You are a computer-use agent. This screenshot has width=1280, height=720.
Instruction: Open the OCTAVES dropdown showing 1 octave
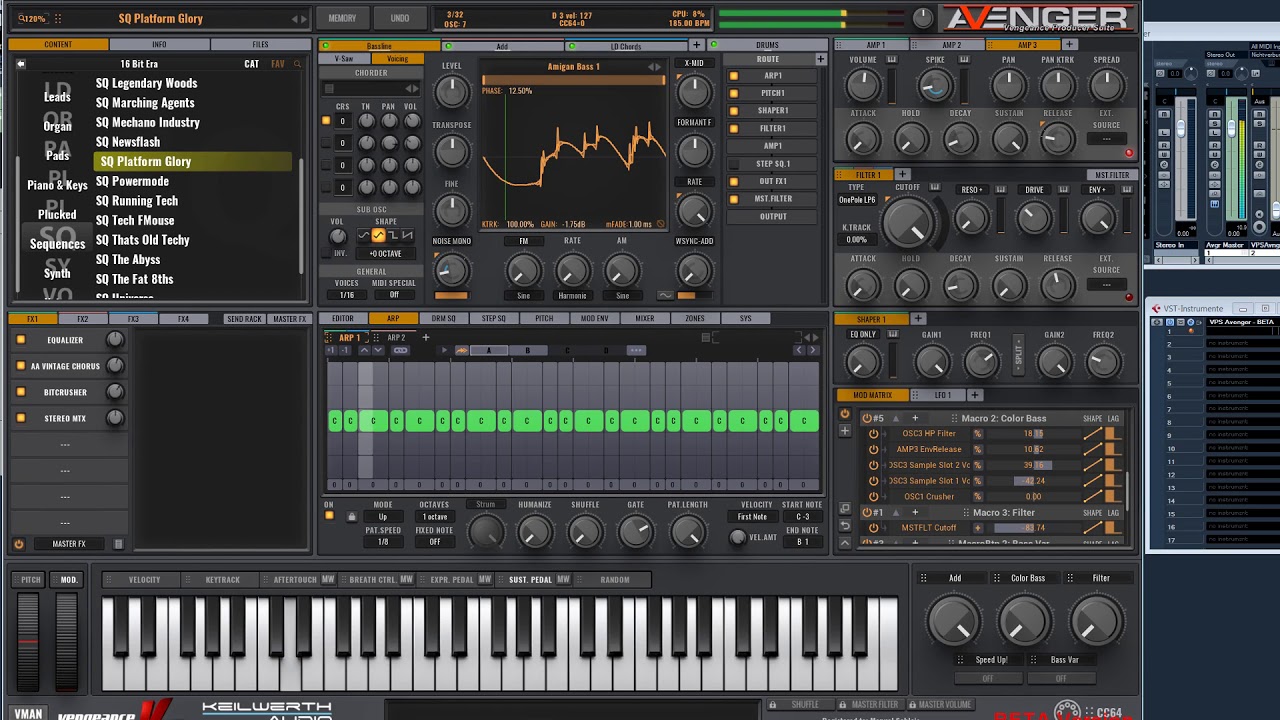[x=435, y=517]
